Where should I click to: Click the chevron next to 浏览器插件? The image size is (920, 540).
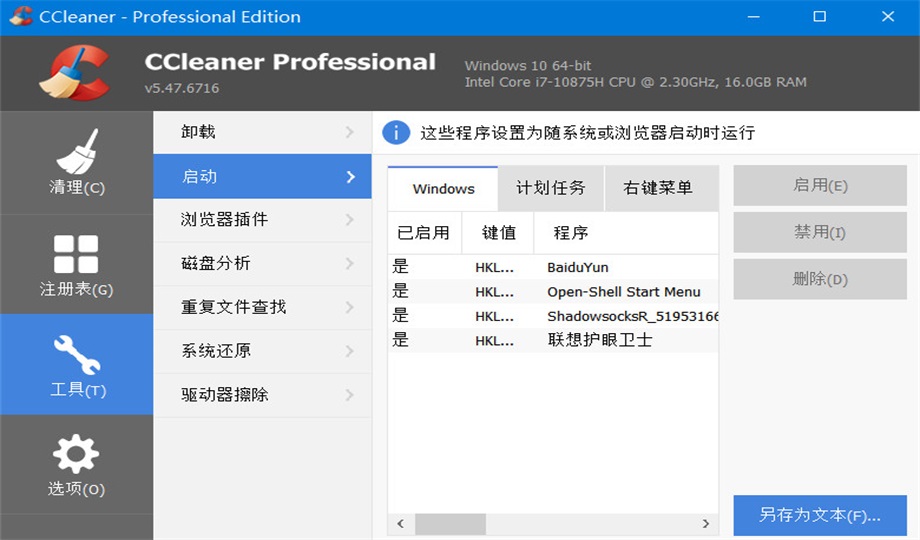pos(350,220)
